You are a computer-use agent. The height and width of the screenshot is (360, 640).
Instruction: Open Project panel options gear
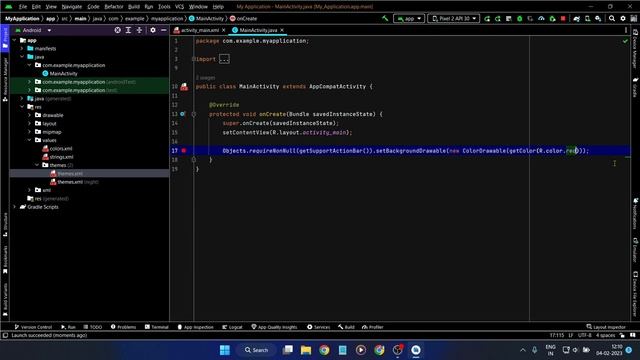click(x=153, y=30)
